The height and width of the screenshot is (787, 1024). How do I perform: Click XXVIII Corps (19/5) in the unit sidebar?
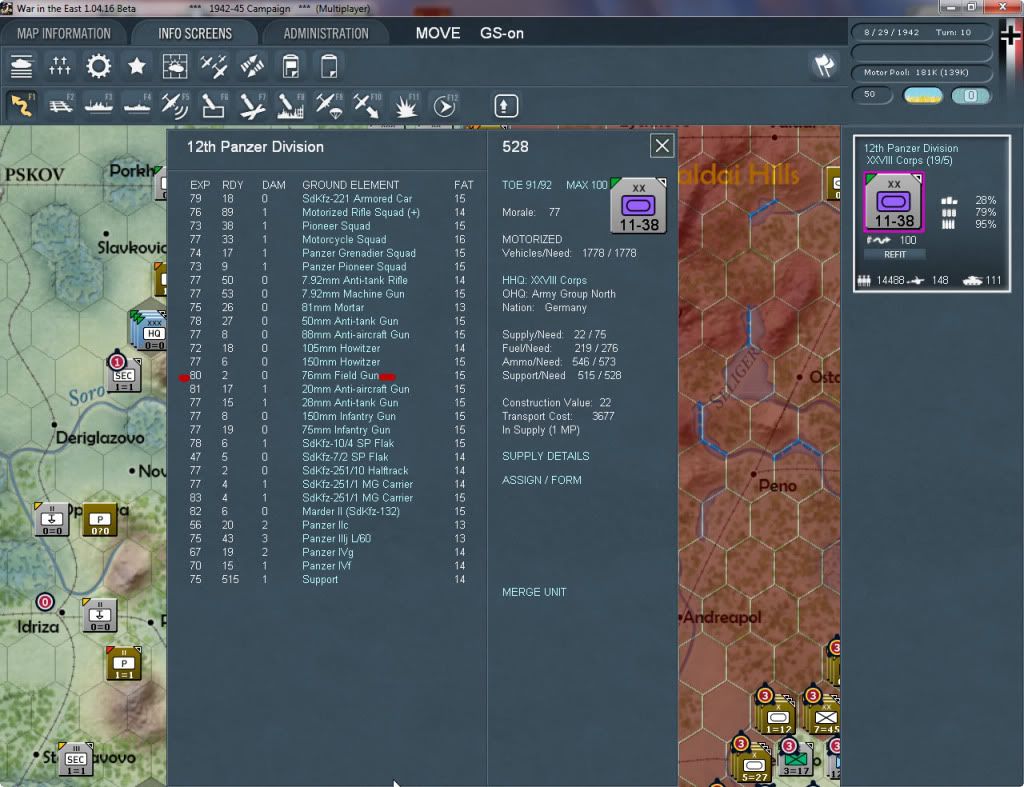pos(909,161)
